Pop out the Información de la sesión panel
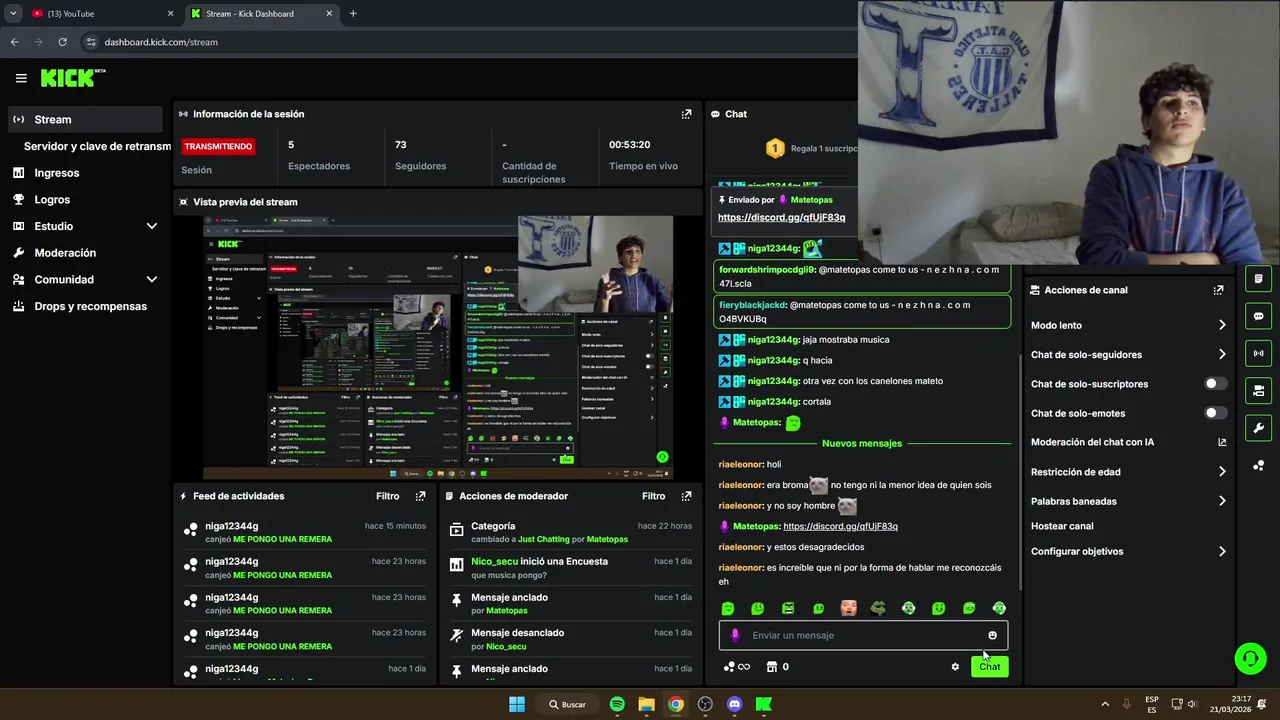This screenshot has width=1280, height=720. (x=686, y=114)
